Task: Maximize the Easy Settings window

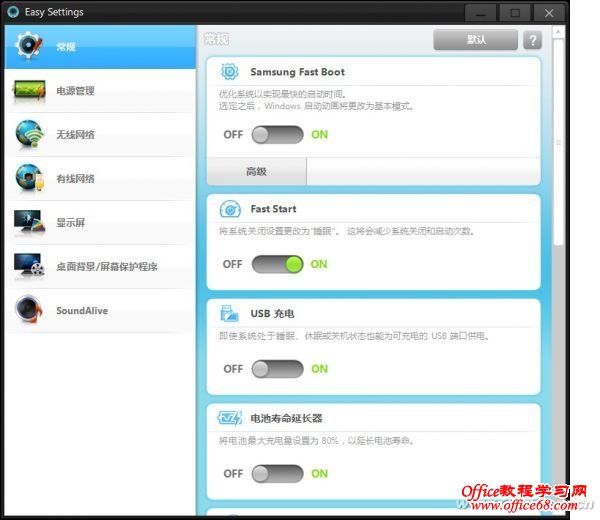Action: (x=515, y=13)
